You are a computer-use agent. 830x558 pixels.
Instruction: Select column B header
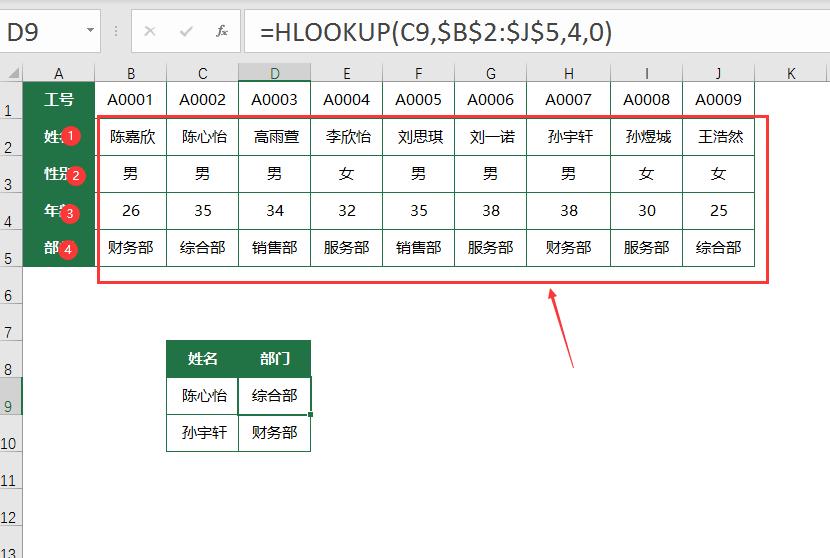click(131, 73)
